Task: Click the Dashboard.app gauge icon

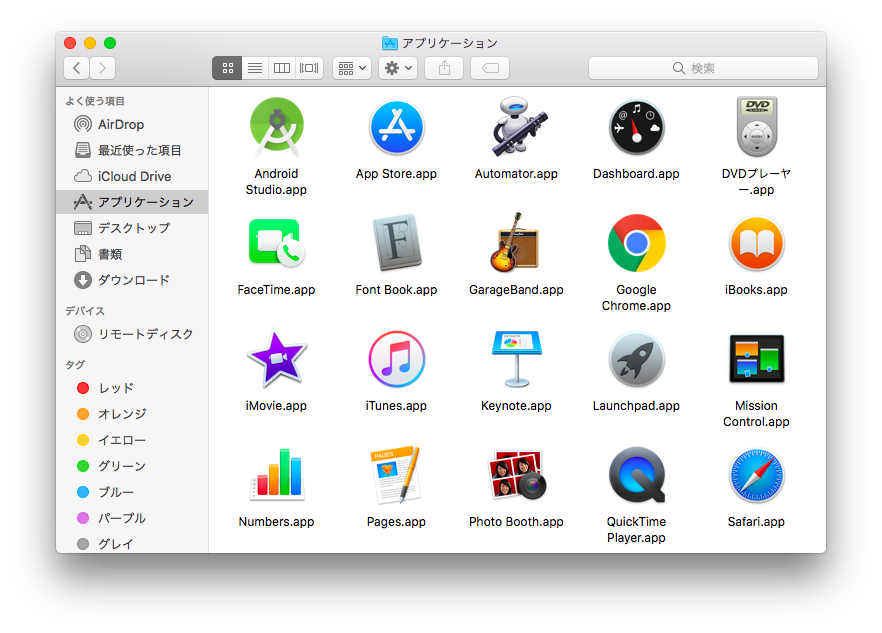Action: (x=636, y=128)
